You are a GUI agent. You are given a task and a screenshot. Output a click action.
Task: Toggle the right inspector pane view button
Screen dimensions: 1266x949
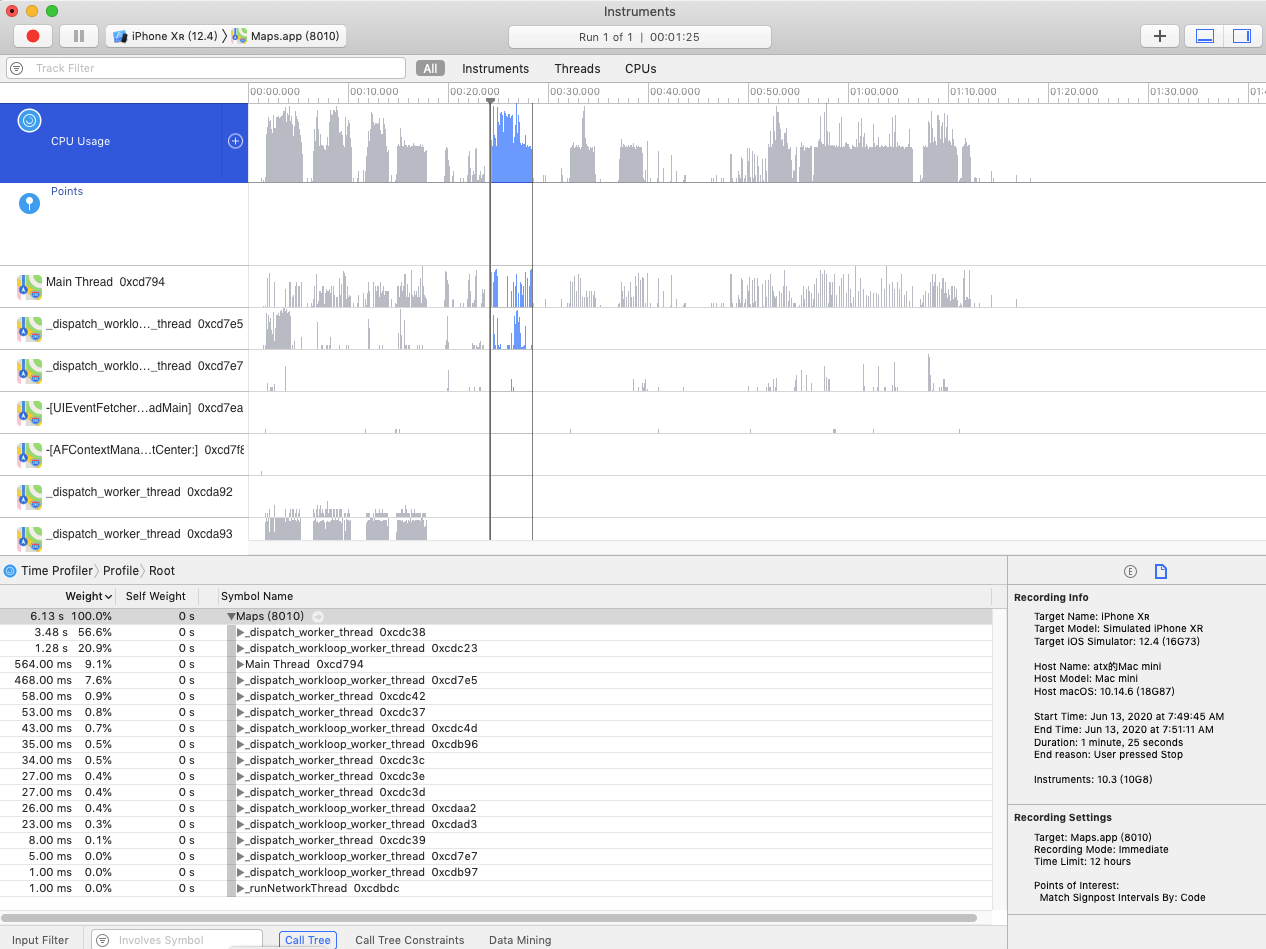[x=1241, y=36]
